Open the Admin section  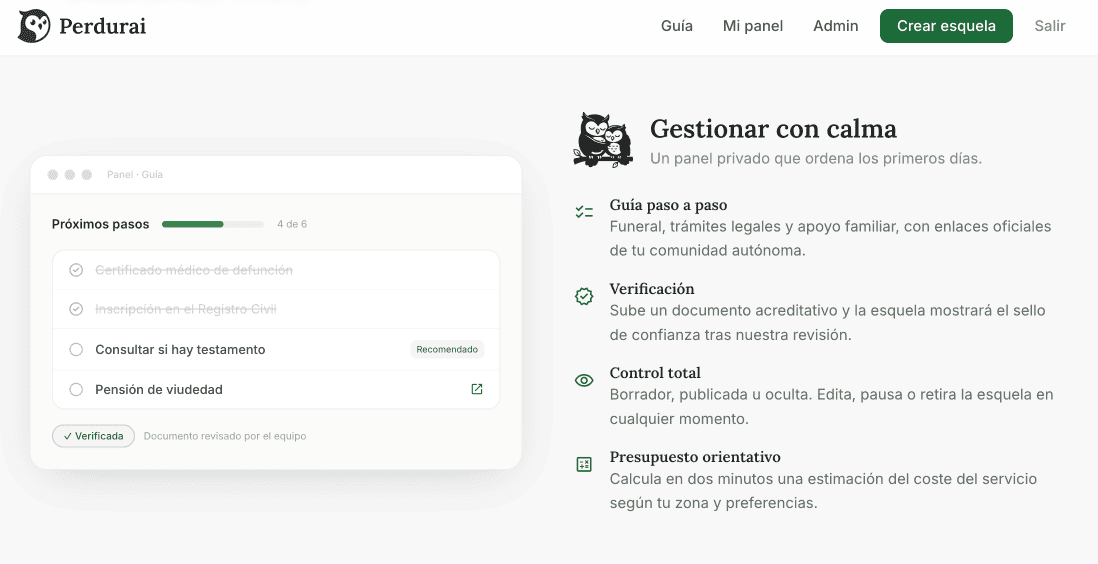pyautogui.click(x=835, y=26)
